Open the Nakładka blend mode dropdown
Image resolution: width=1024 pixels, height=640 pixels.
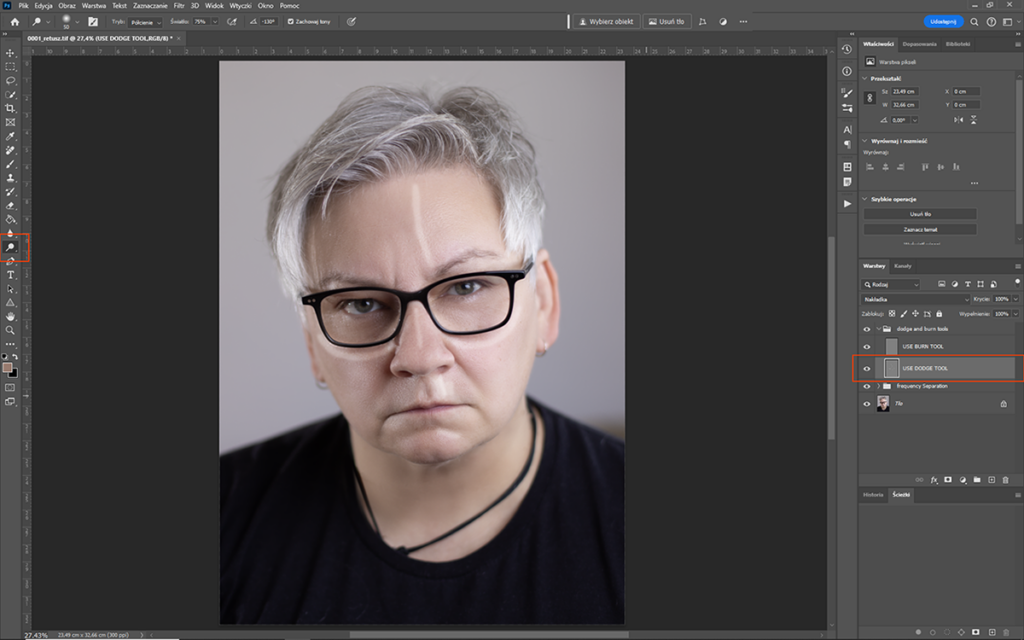click(915, 299)
